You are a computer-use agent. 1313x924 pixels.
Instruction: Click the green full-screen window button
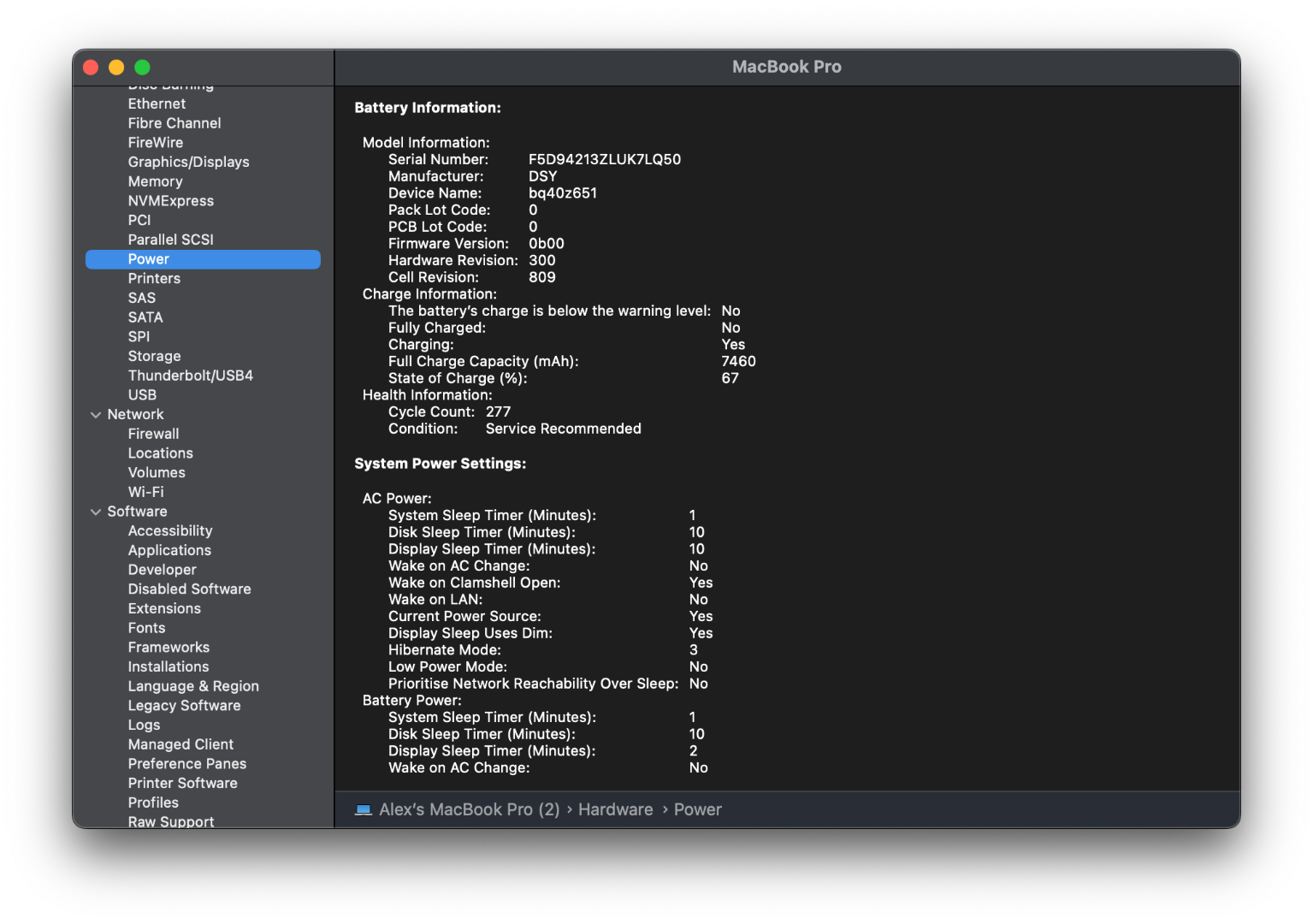[142, 67]
